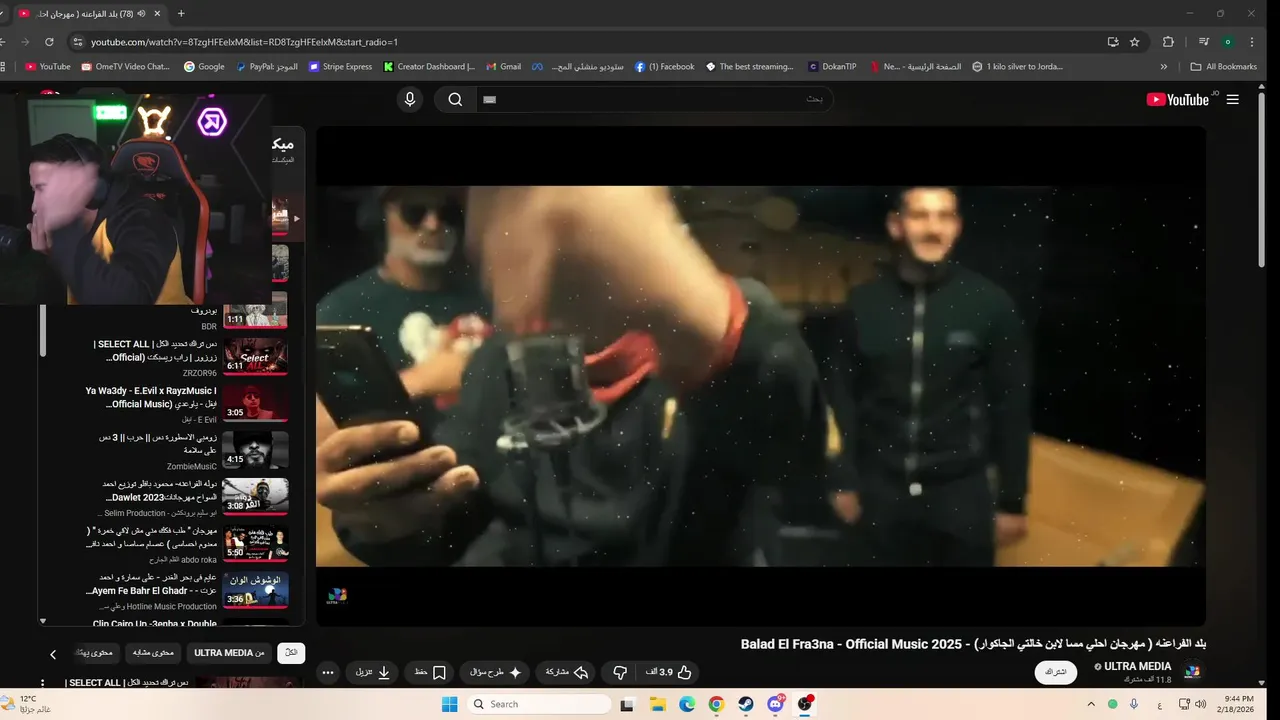The image size is (1280, 720).
Task: Open the Creator Dashboard bookmark
Action: coord(429,67)
